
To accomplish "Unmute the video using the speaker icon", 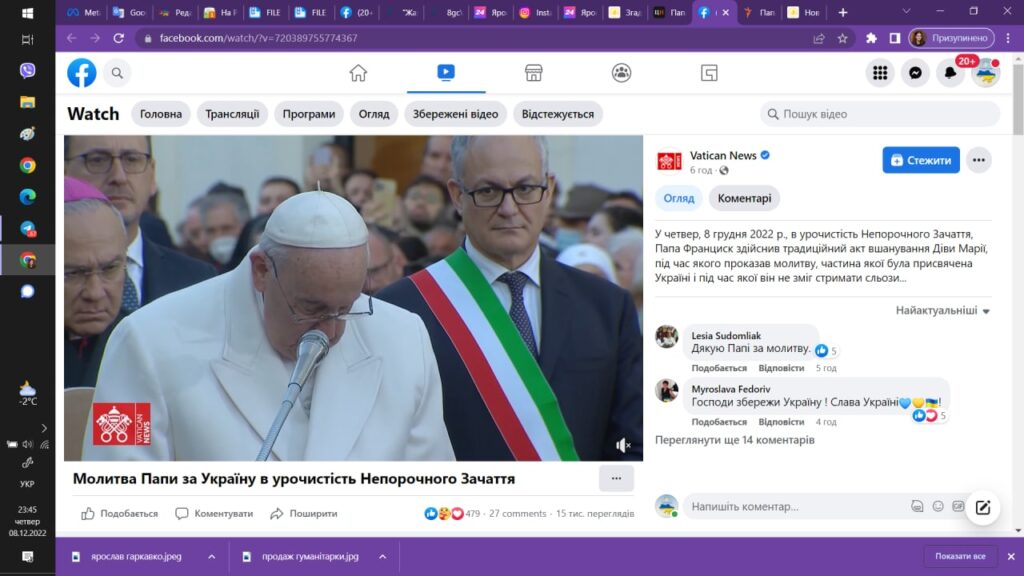I will 623,445.
